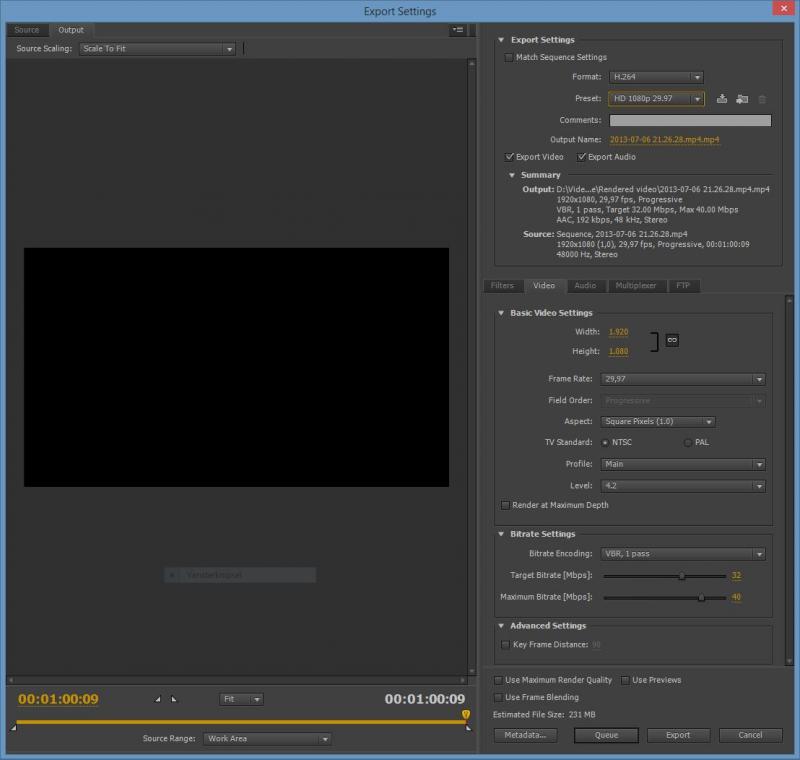Switch to the Source tab
This screenshot has width=800, height=760.
pyautogui.click(x=27, y=30)
